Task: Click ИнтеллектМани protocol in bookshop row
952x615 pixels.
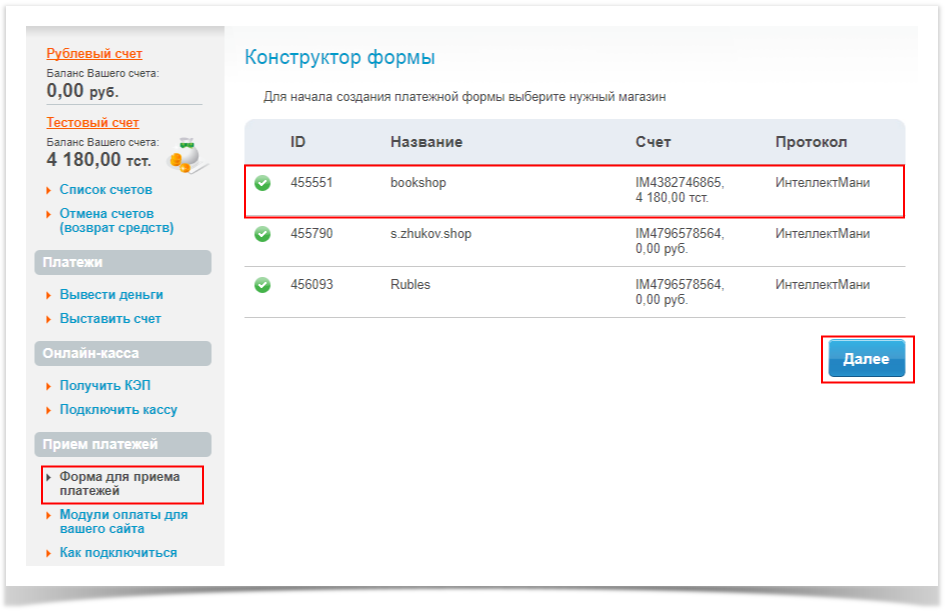Action: [822, 182]
